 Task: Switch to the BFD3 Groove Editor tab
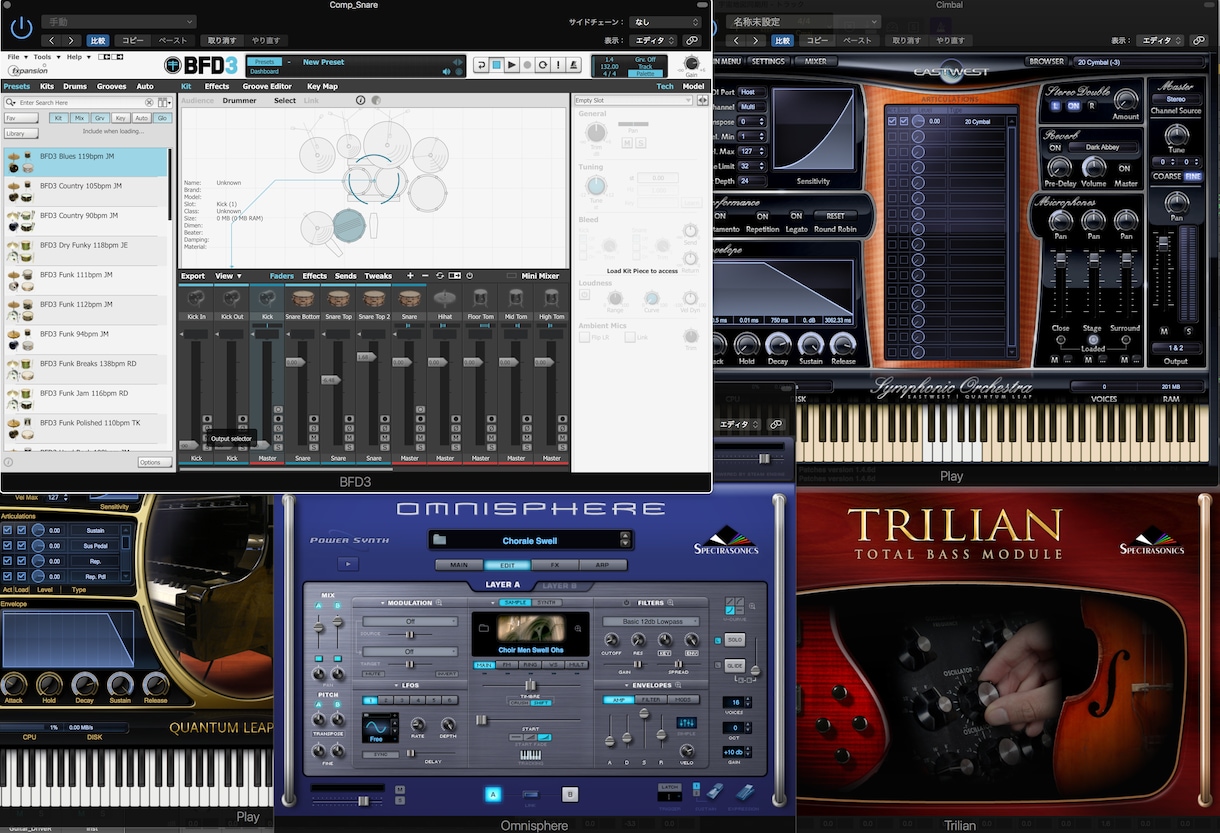pos(267,87)
